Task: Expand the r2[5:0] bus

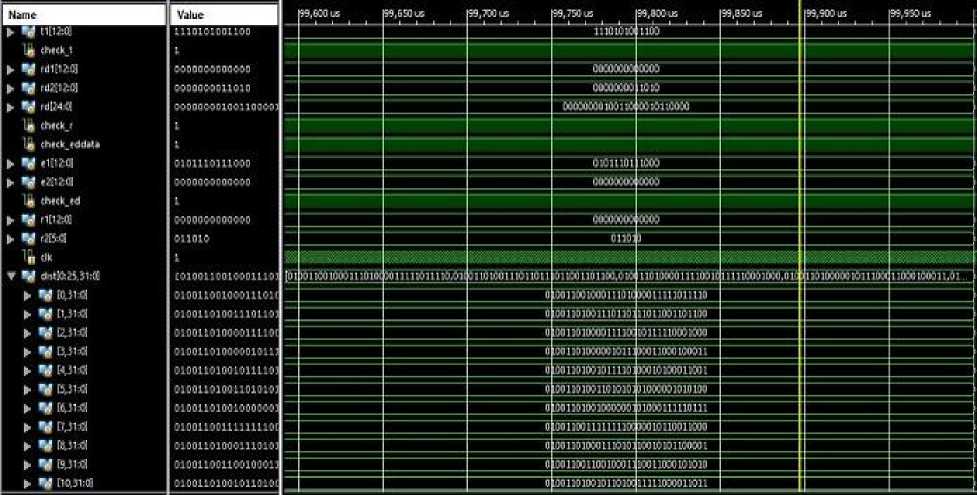Action: coord(11,238)
